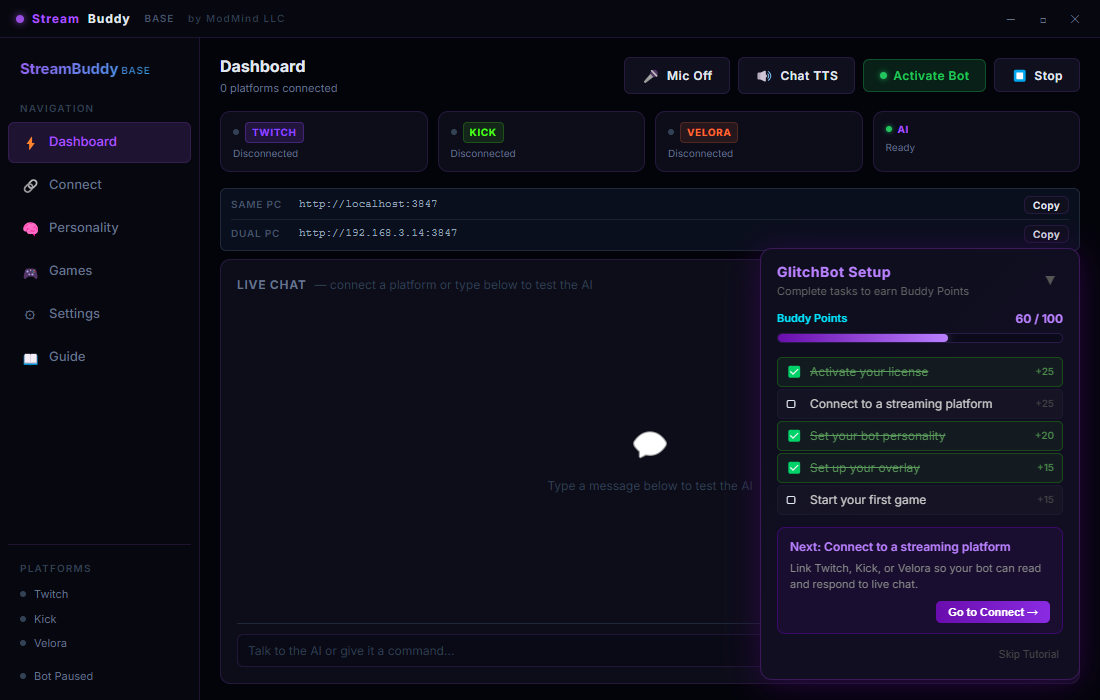Click the Buddy Points label

812,318
